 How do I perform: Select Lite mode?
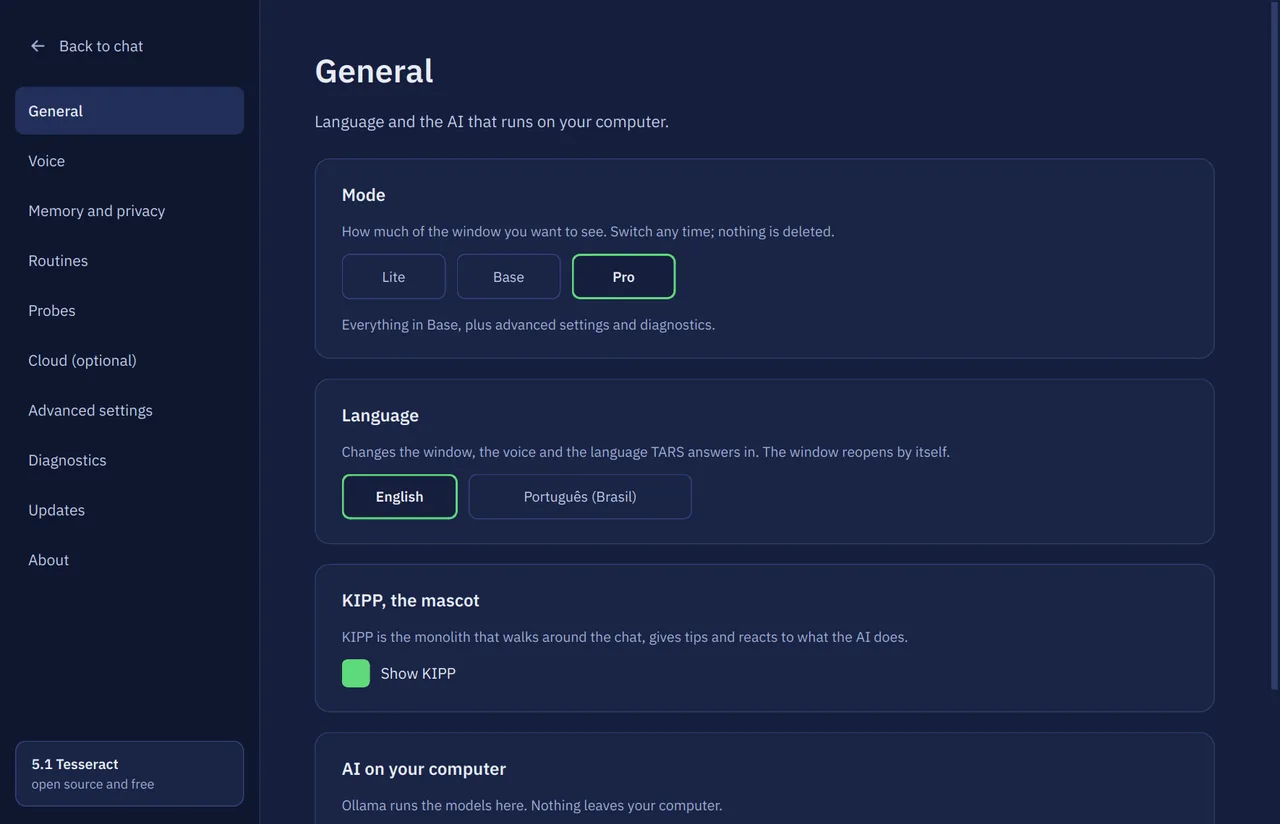(393, 277)
